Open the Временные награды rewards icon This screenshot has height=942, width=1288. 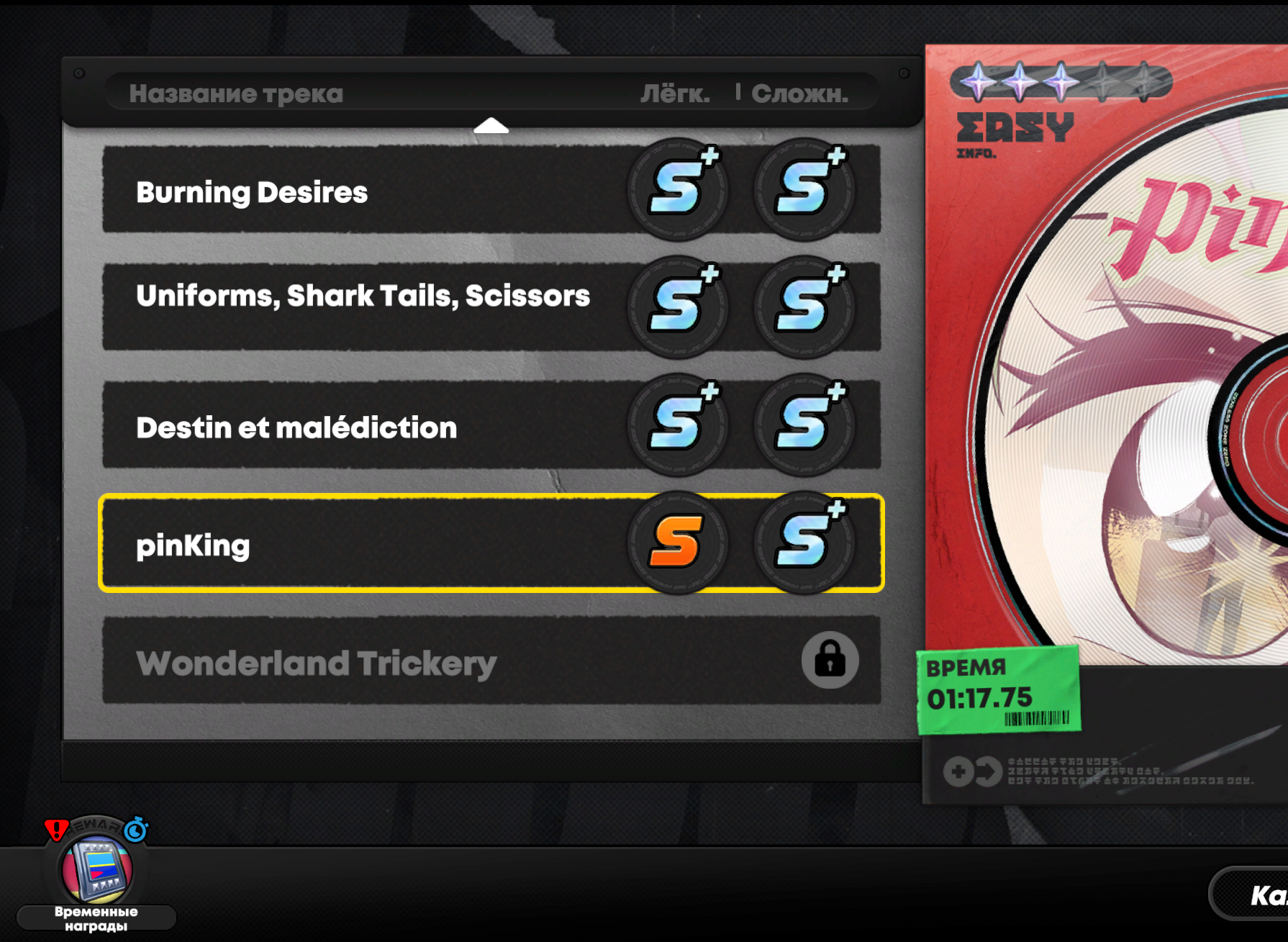coord(96,870)
